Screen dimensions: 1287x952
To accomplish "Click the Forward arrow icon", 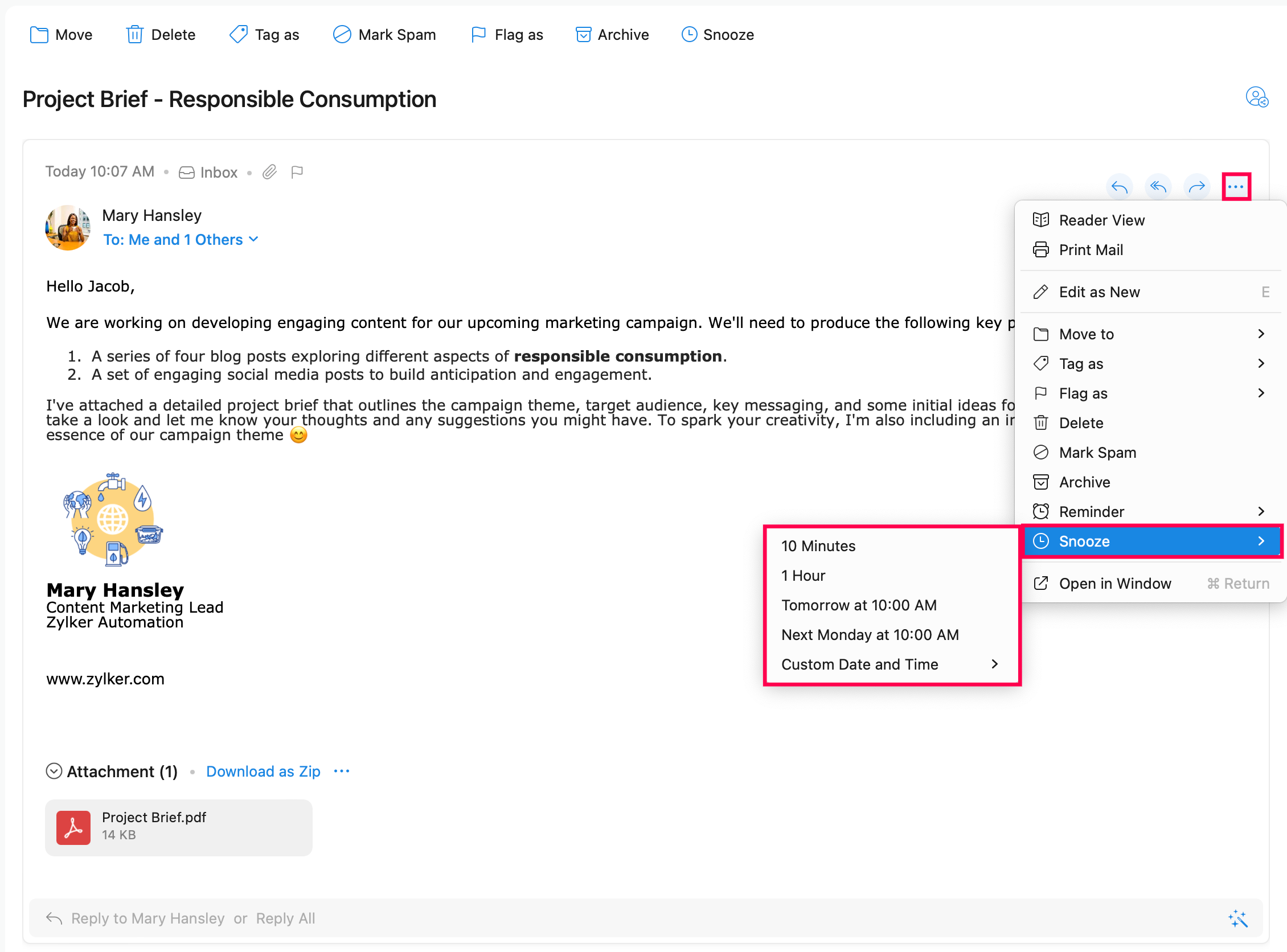I will pyautogui.click(x=1196, y=187).
